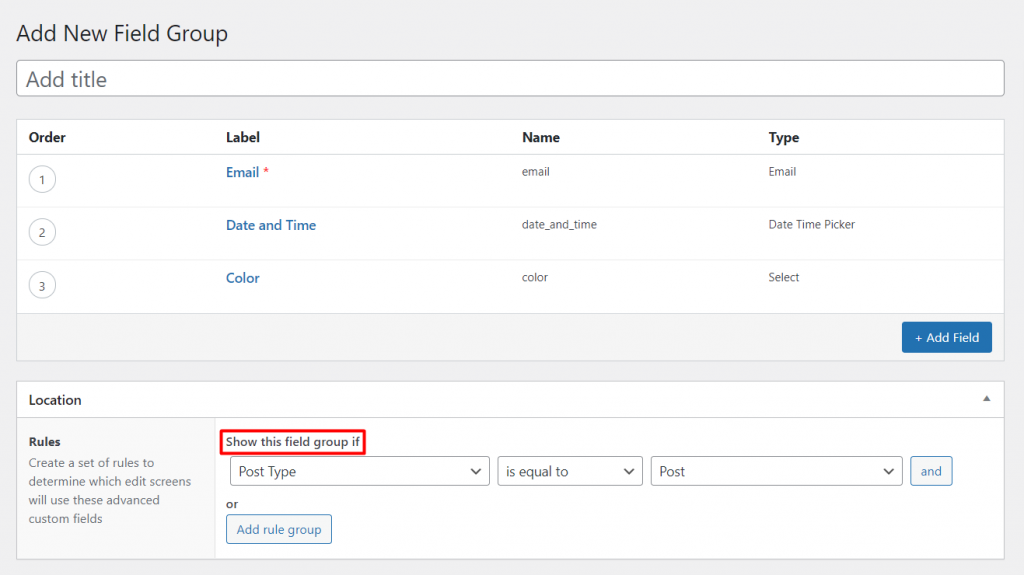1024x575 pixels.
Task: Open the Color field label link
Action: [243, 278]
